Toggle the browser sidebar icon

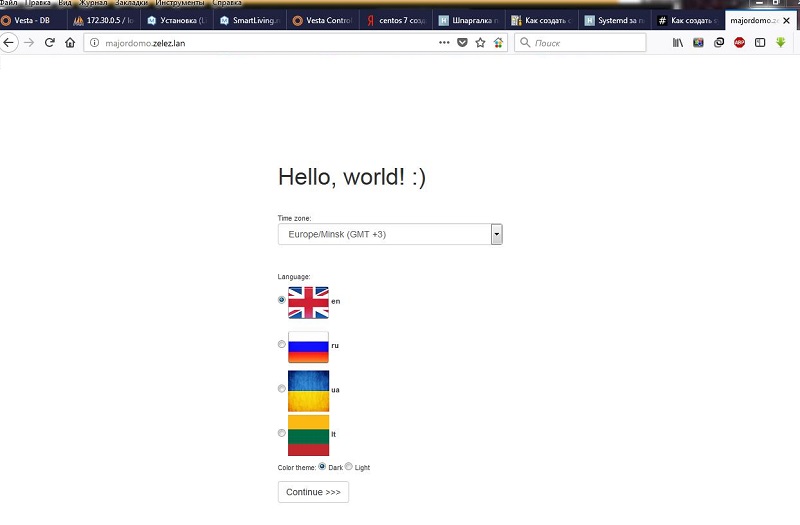point(760,43)
